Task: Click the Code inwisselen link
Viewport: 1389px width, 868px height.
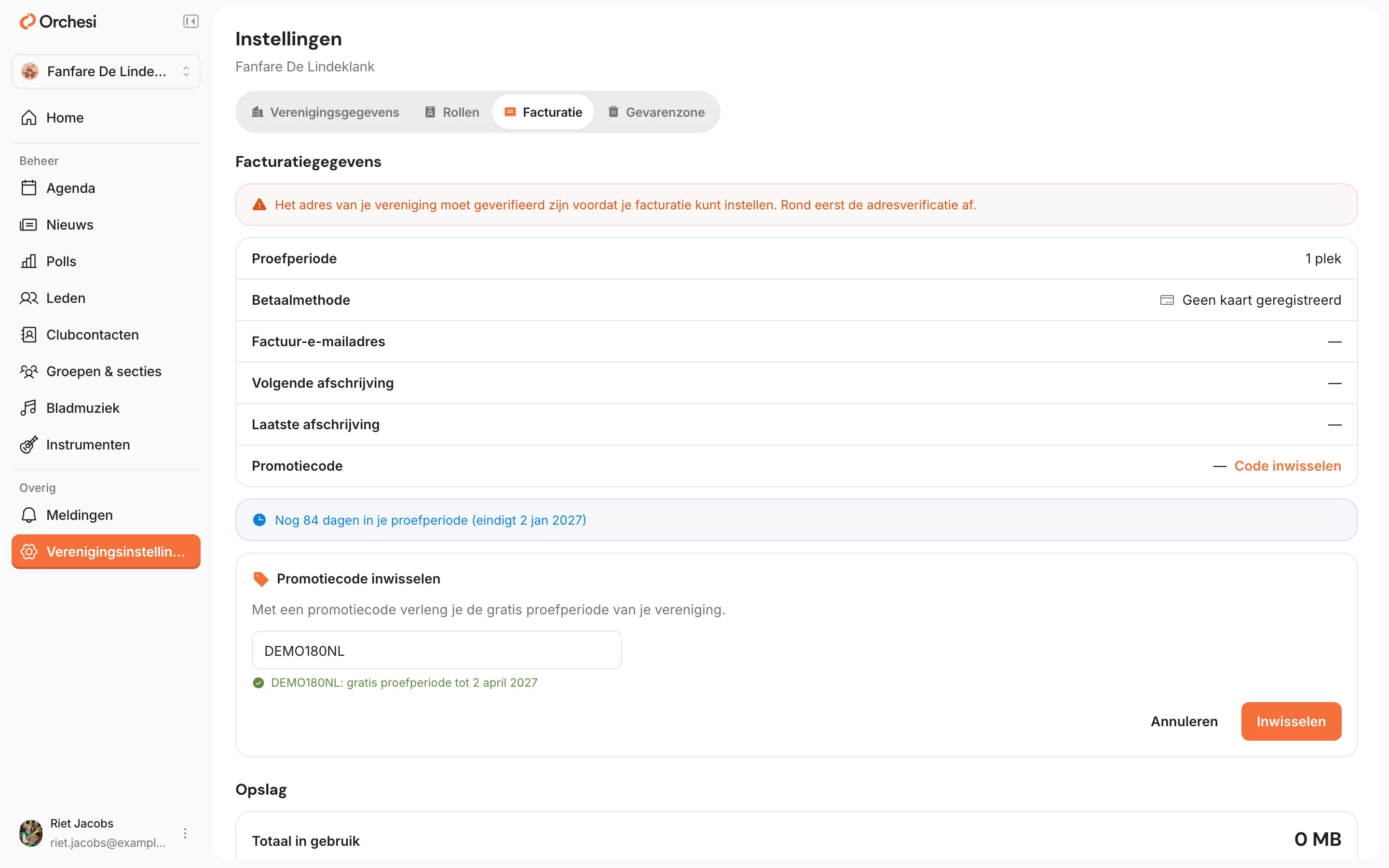Action: tap(1287, 465)
